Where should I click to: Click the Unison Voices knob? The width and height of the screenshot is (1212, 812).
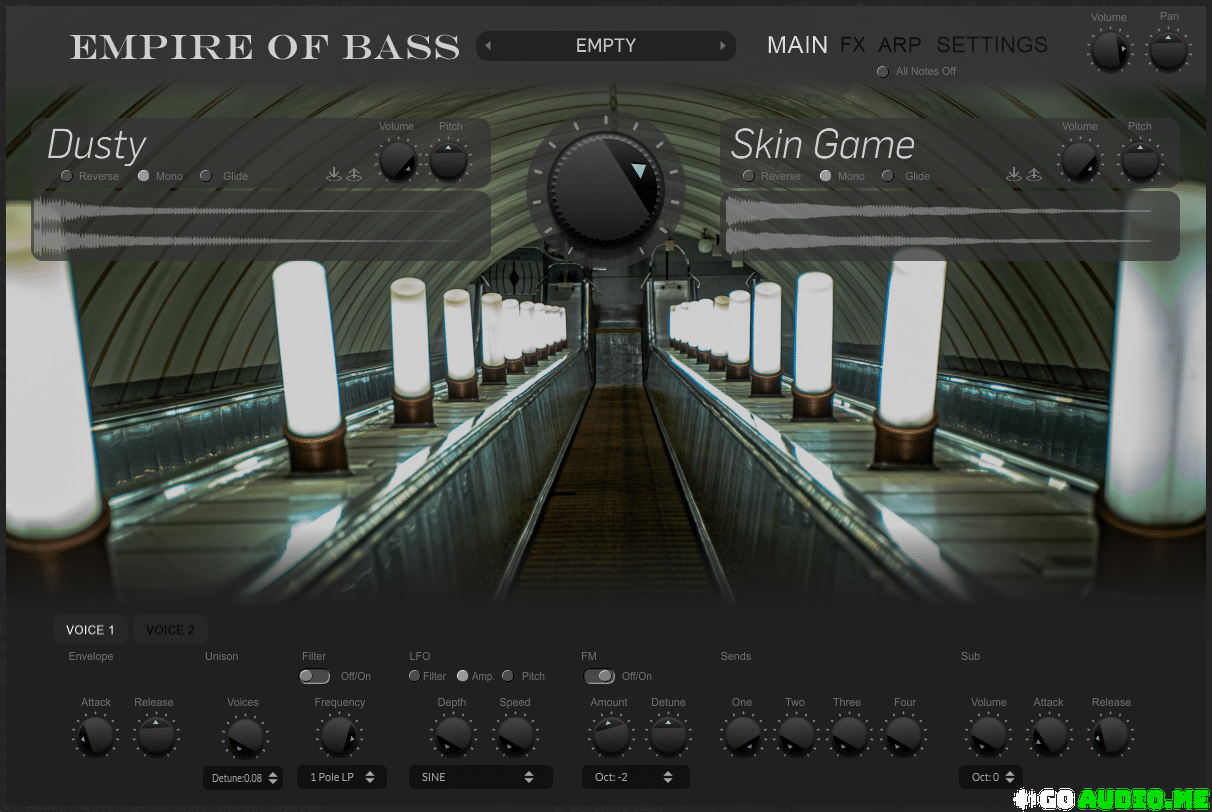click(x=244, y=737)
